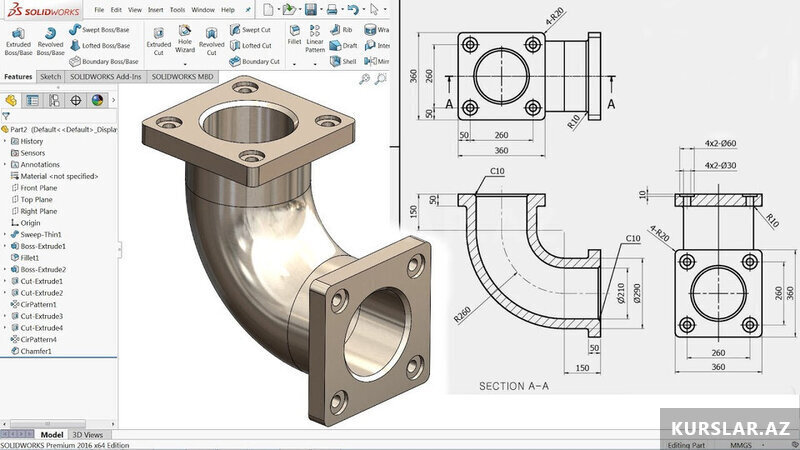Click the MMGS units in the status bar
This screenshot has height=450, width=800.
[x=741, y=445]
